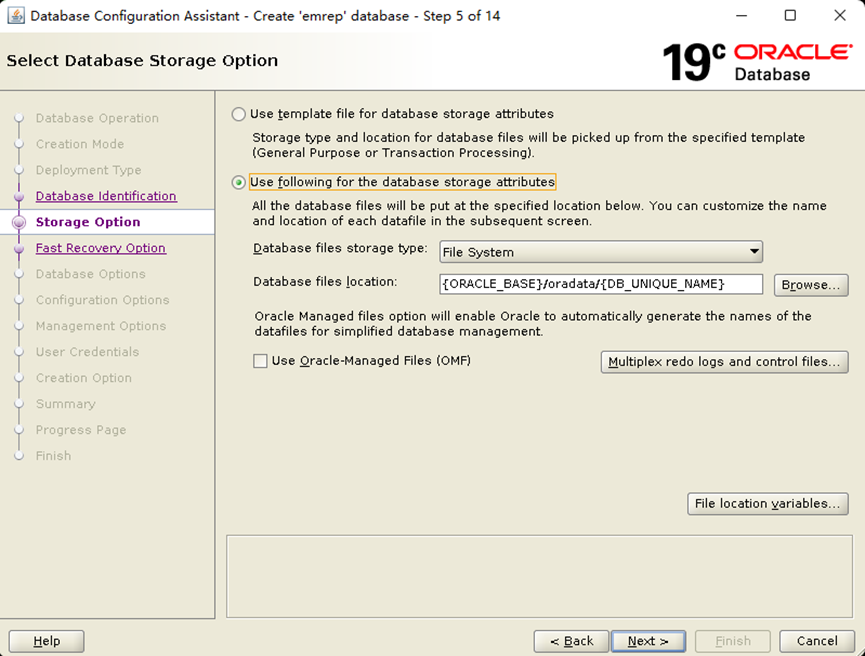865x656 pixels.
Task: Click the File System combo box arrow
Action: 754,252
